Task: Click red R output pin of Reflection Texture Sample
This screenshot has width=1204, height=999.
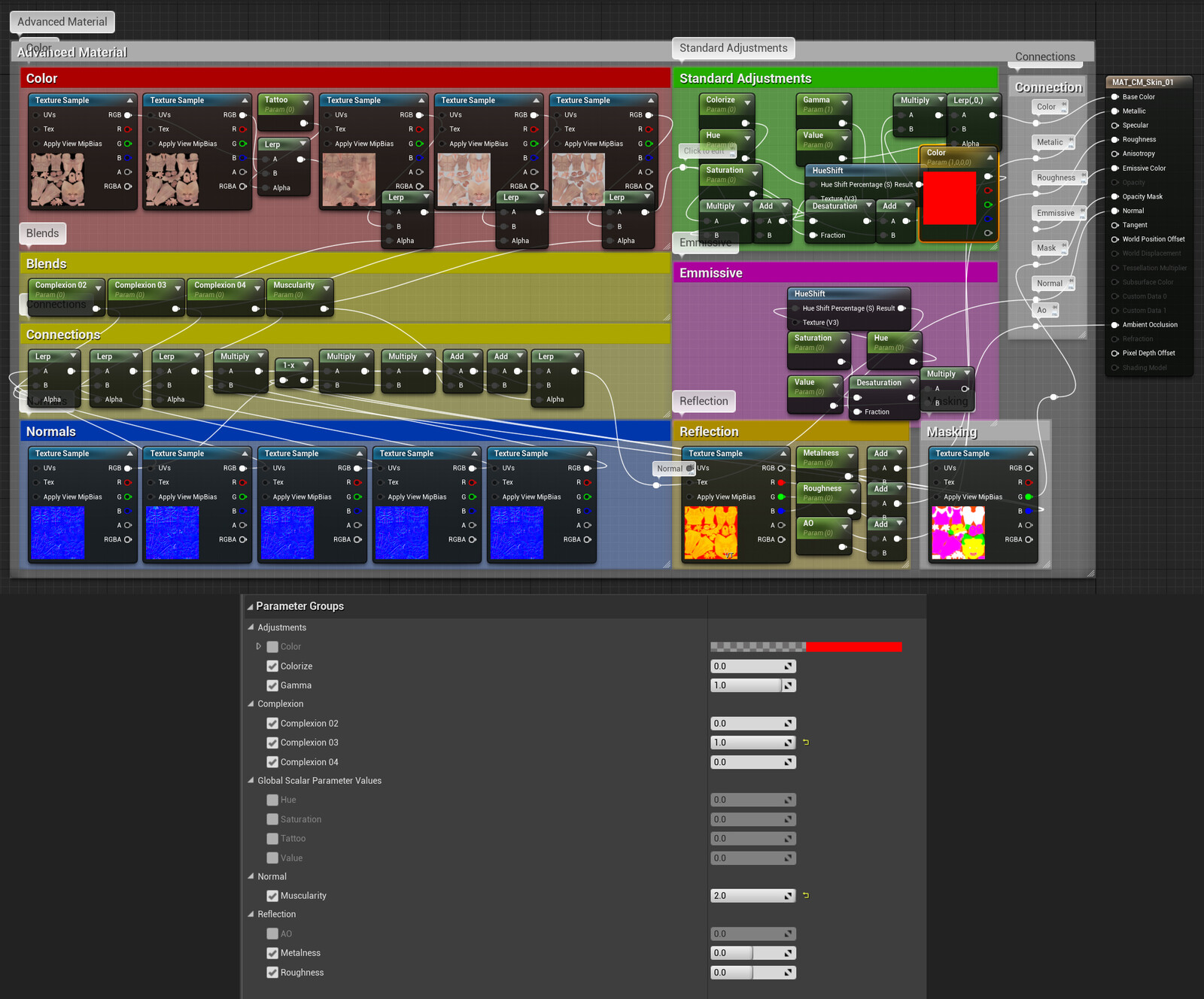Action: click(781, 482)
